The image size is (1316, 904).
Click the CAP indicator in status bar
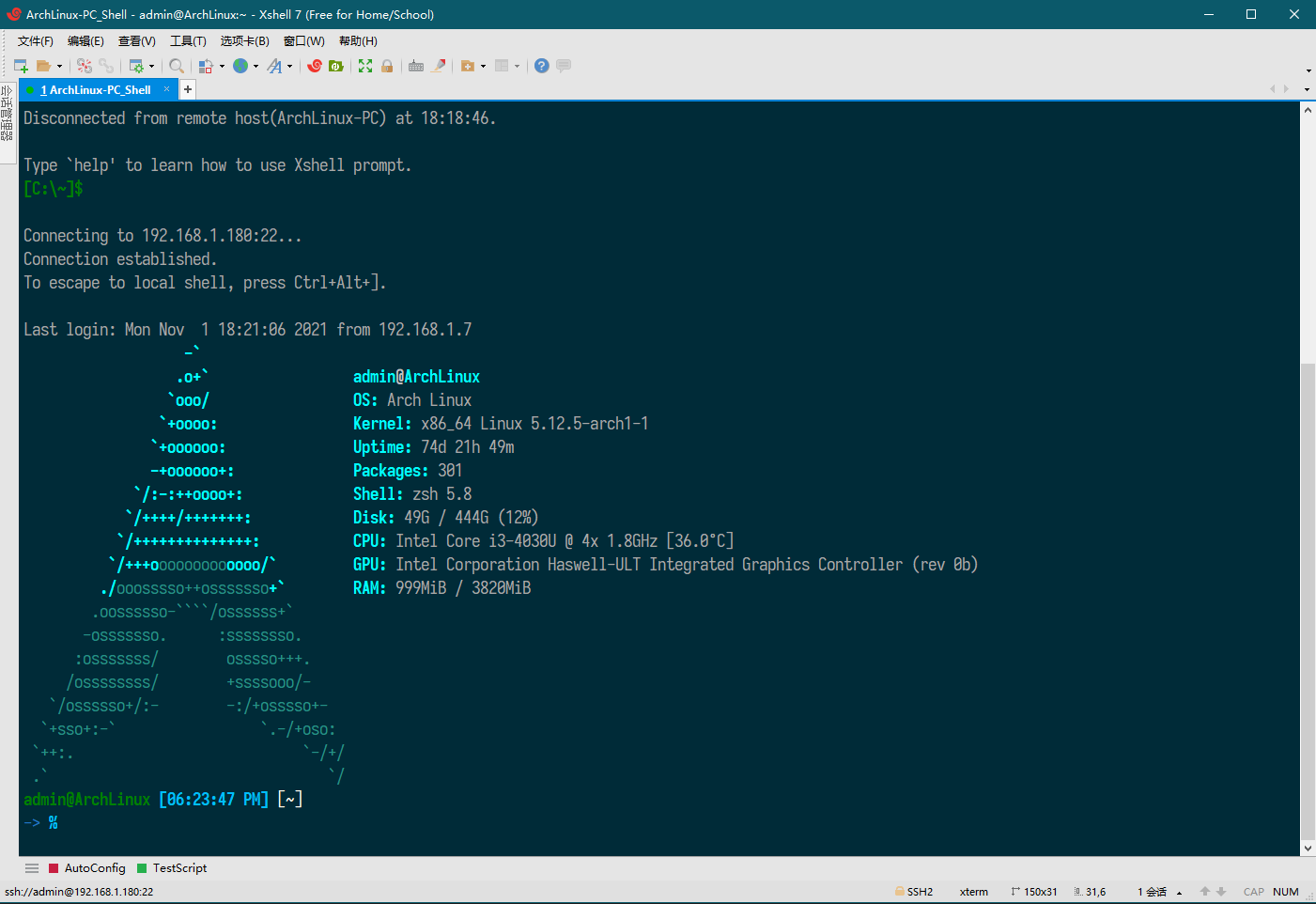point(1254,891)
